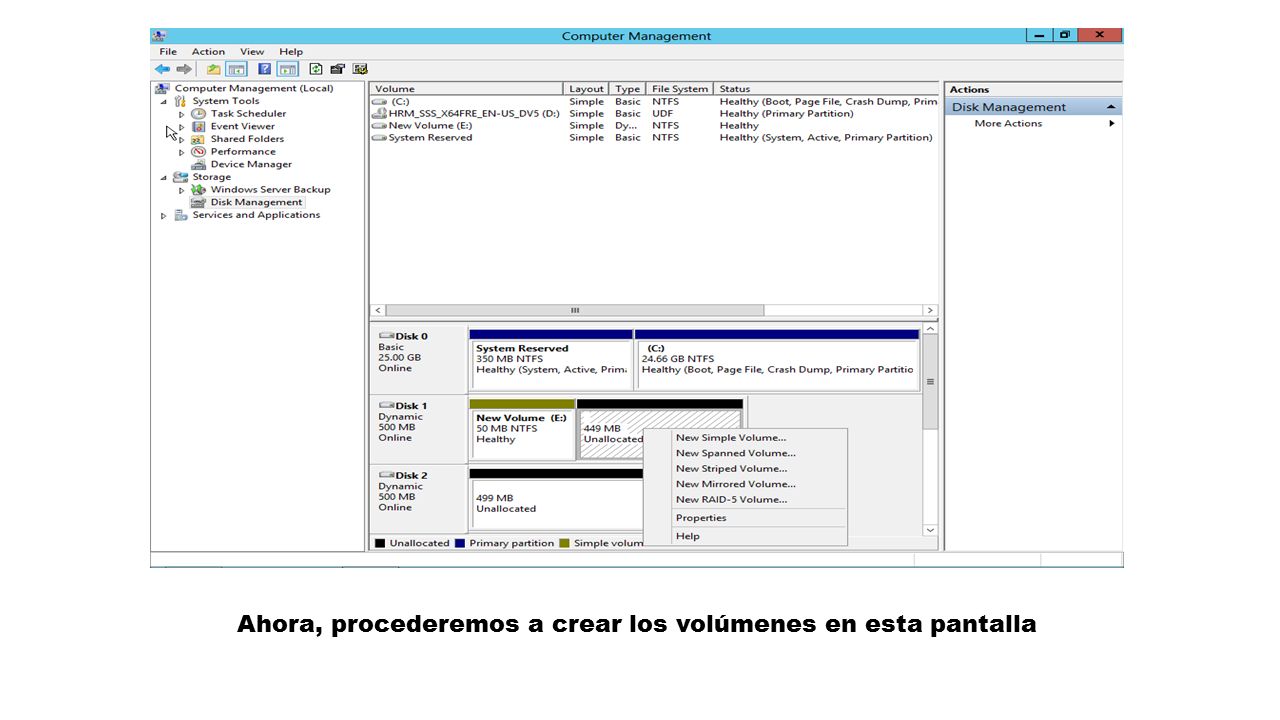Click the Back arrow in the toolbar
The height and width of the screenshot is (720, 1280).
coord(162,69)
